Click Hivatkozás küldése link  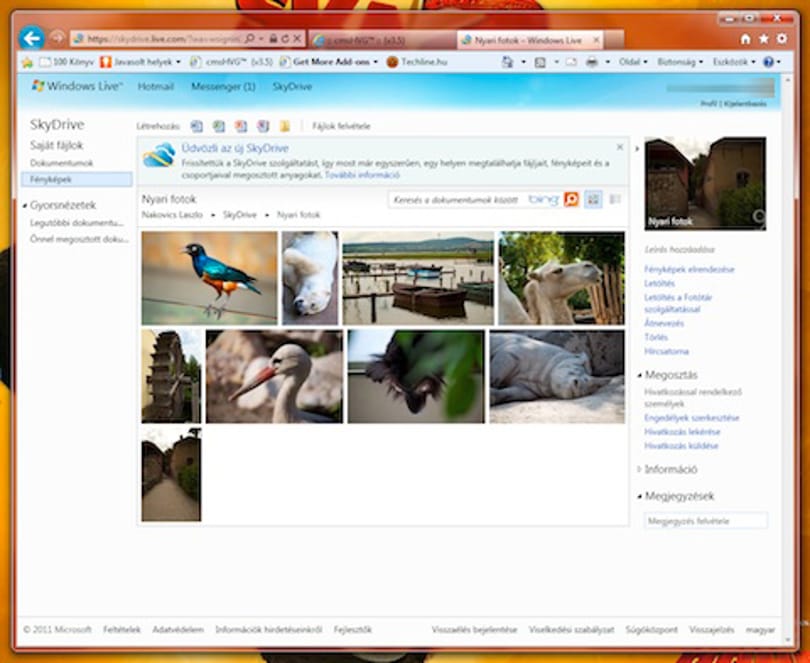coord(681,446)
